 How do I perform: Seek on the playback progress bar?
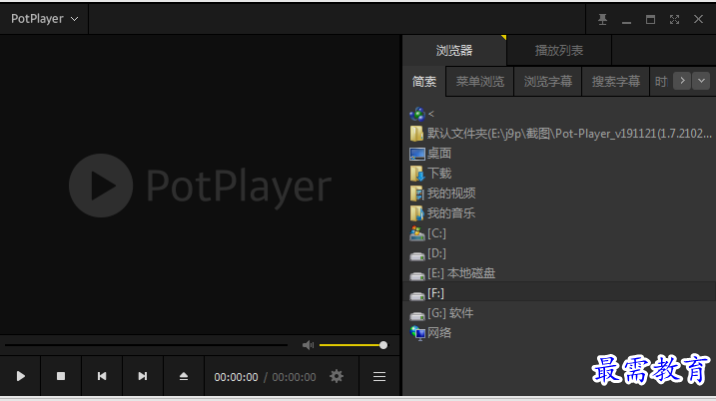(x=147, y=345)
